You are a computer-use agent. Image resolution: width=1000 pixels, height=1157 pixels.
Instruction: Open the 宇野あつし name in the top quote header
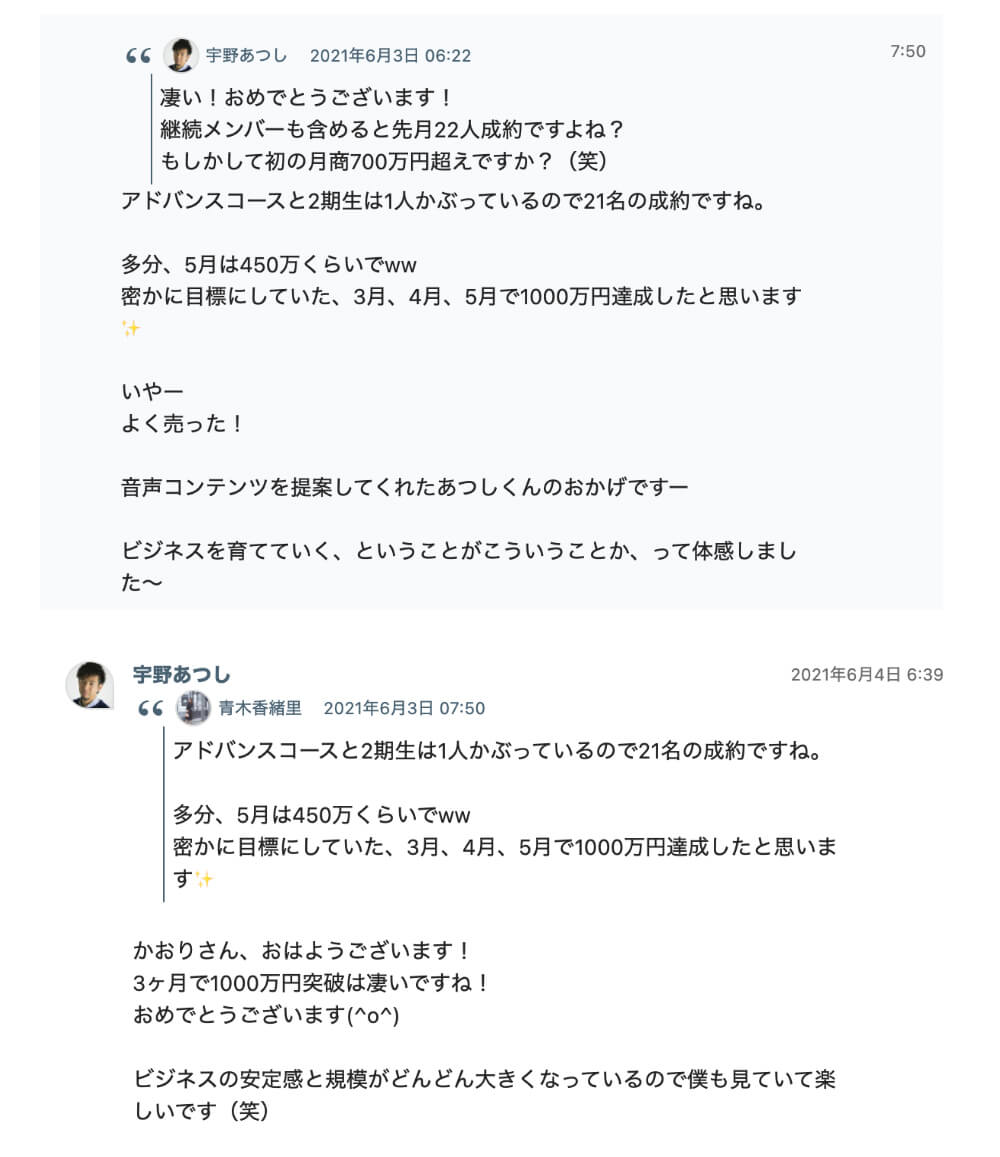coord(246,56)
